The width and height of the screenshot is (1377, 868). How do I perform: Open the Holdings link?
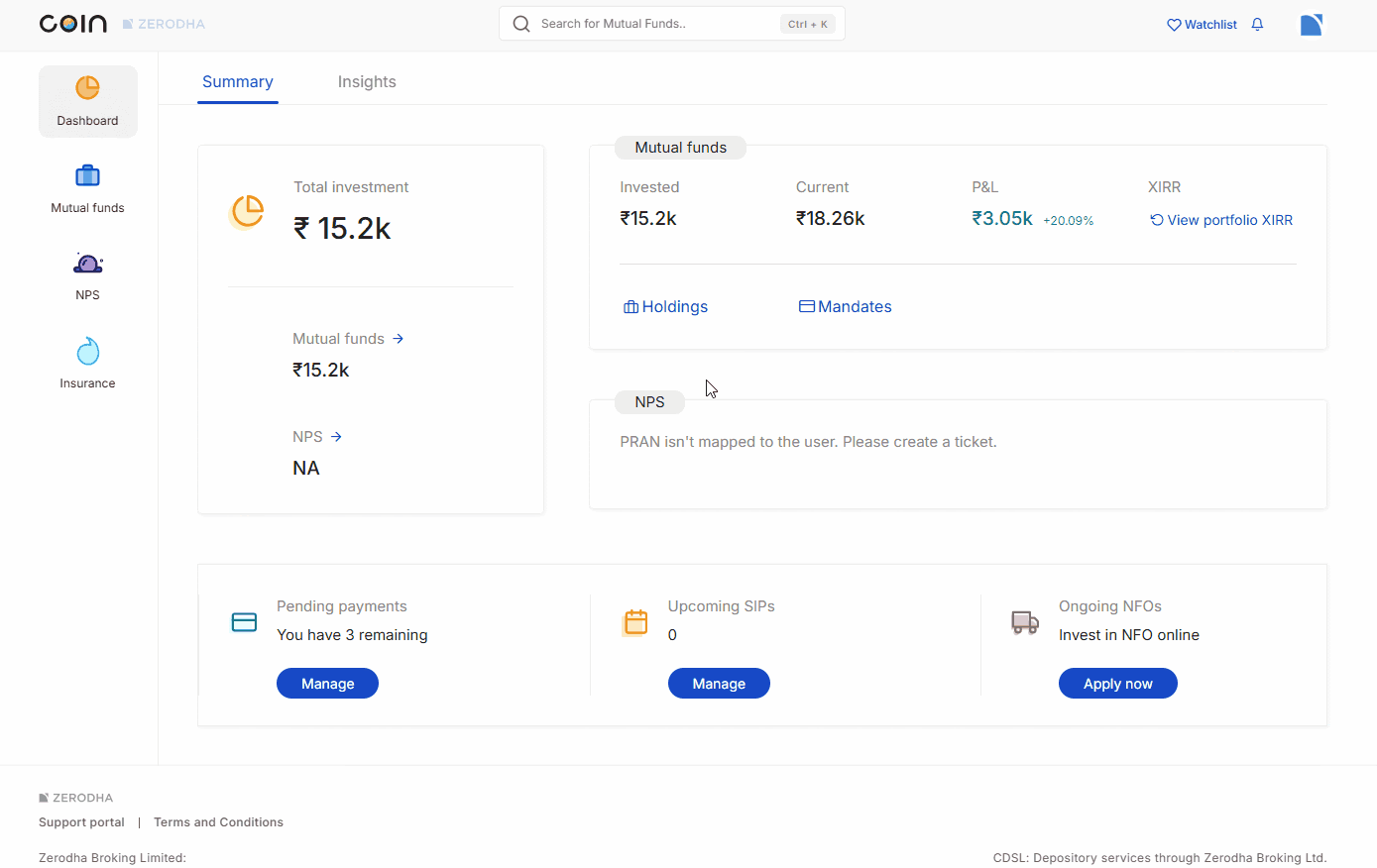665,307
